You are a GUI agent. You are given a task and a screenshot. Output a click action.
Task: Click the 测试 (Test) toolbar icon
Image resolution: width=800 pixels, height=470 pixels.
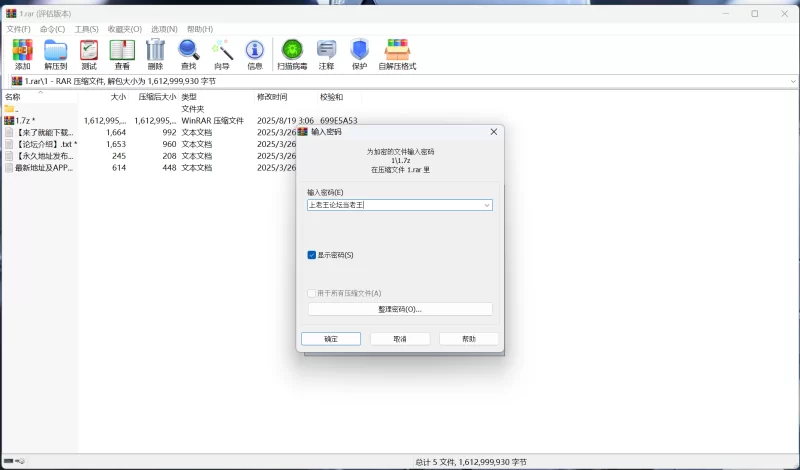pos(89,50)
